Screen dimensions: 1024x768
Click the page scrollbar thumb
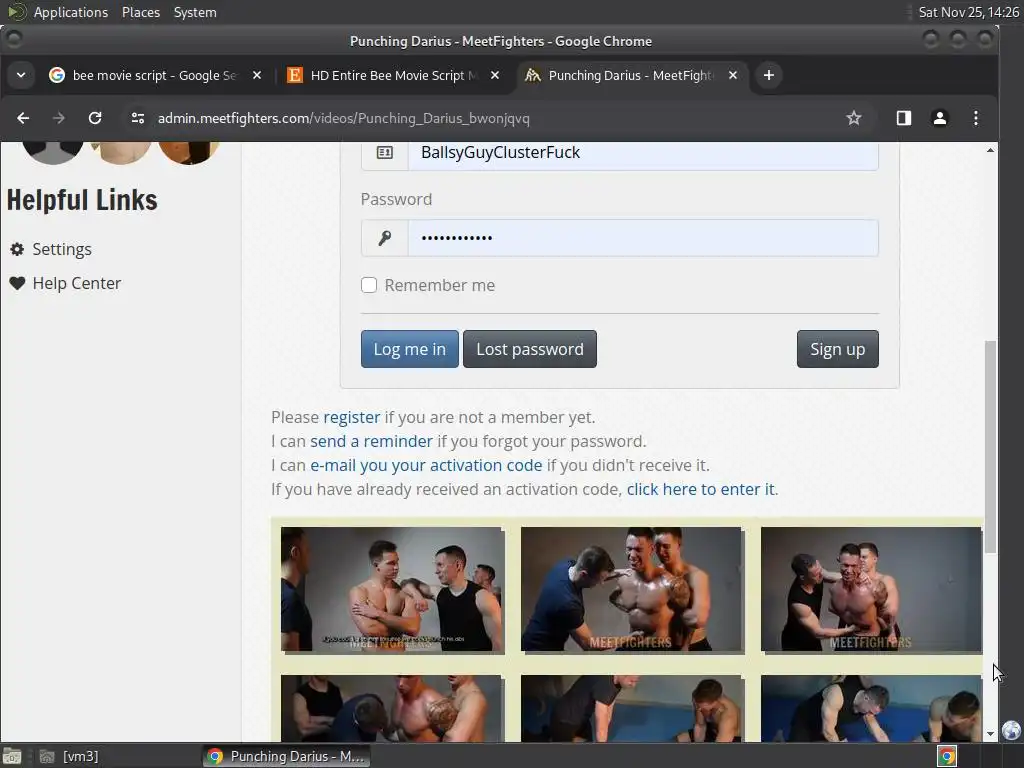[x=991, y=447]
